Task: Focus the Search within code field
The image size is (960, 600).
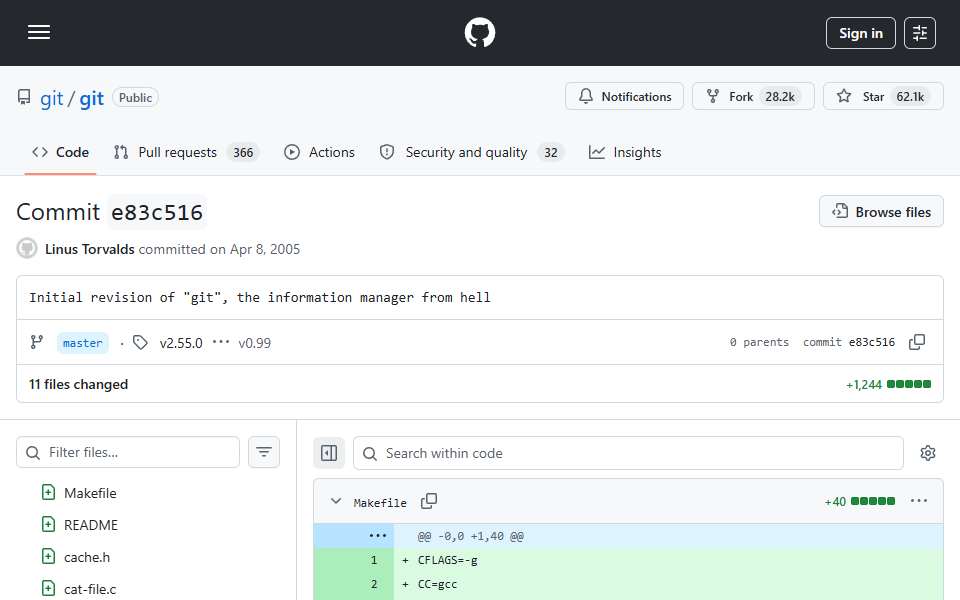Action: pyautogui.click(x=628, y=453)
